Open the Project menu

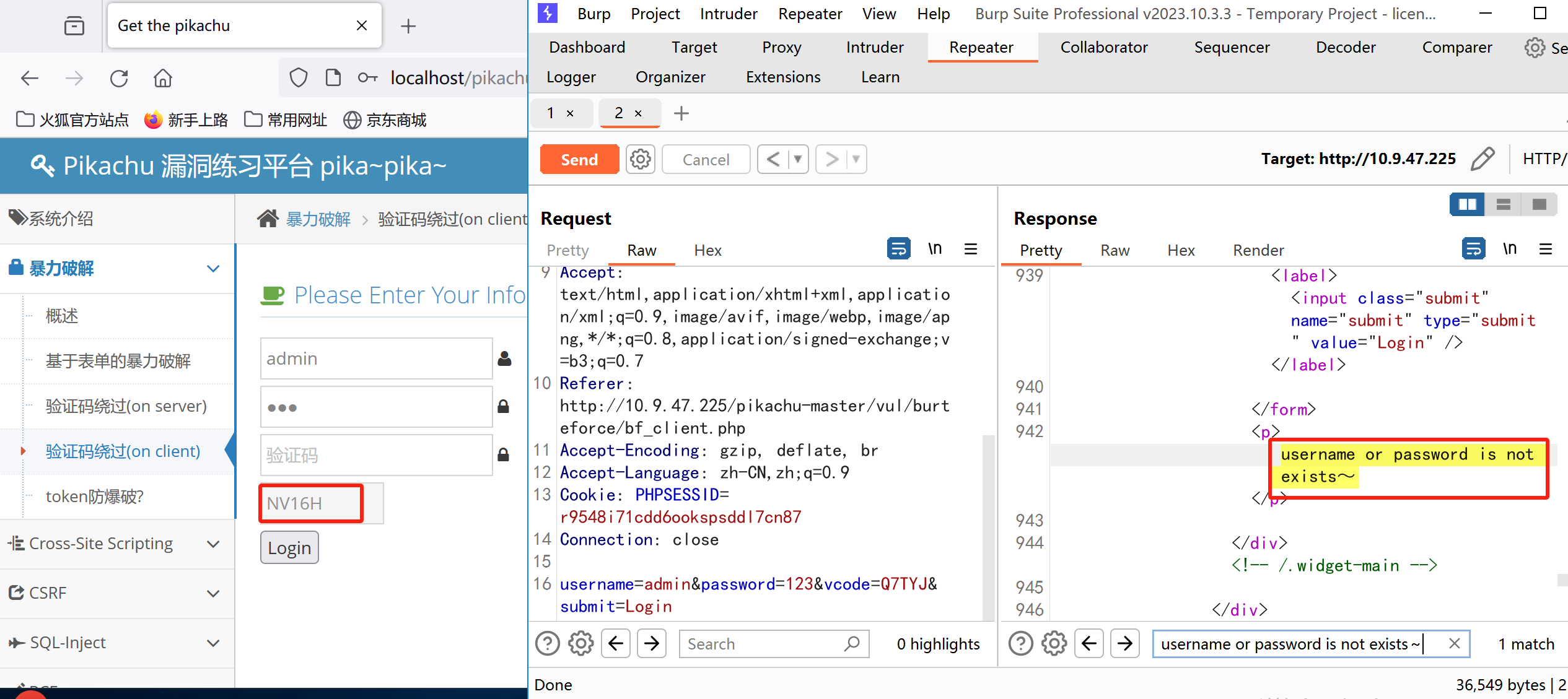tap(655, 14)
